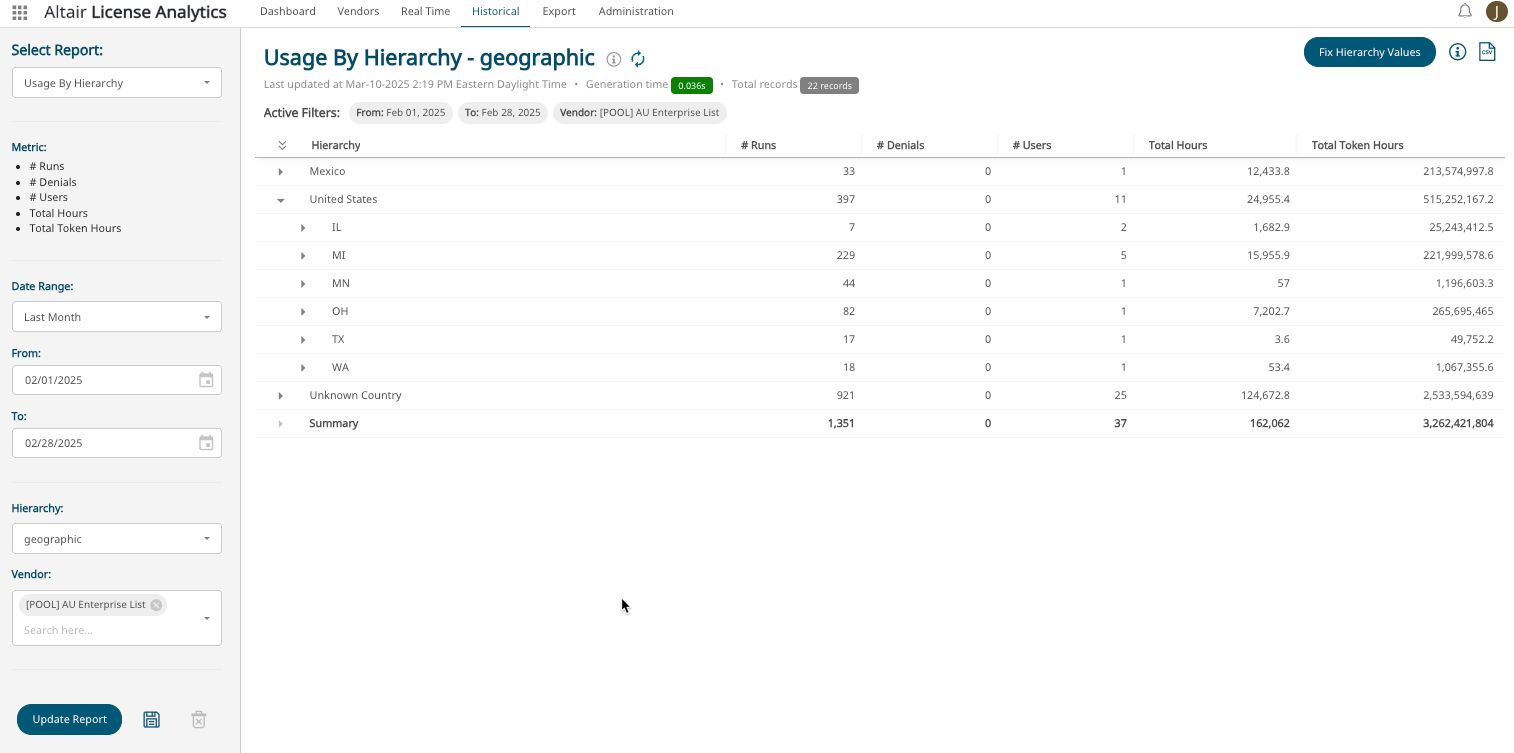
Task: Click the 12,433.8 total hours cell
Action: tap(1268, 172)
